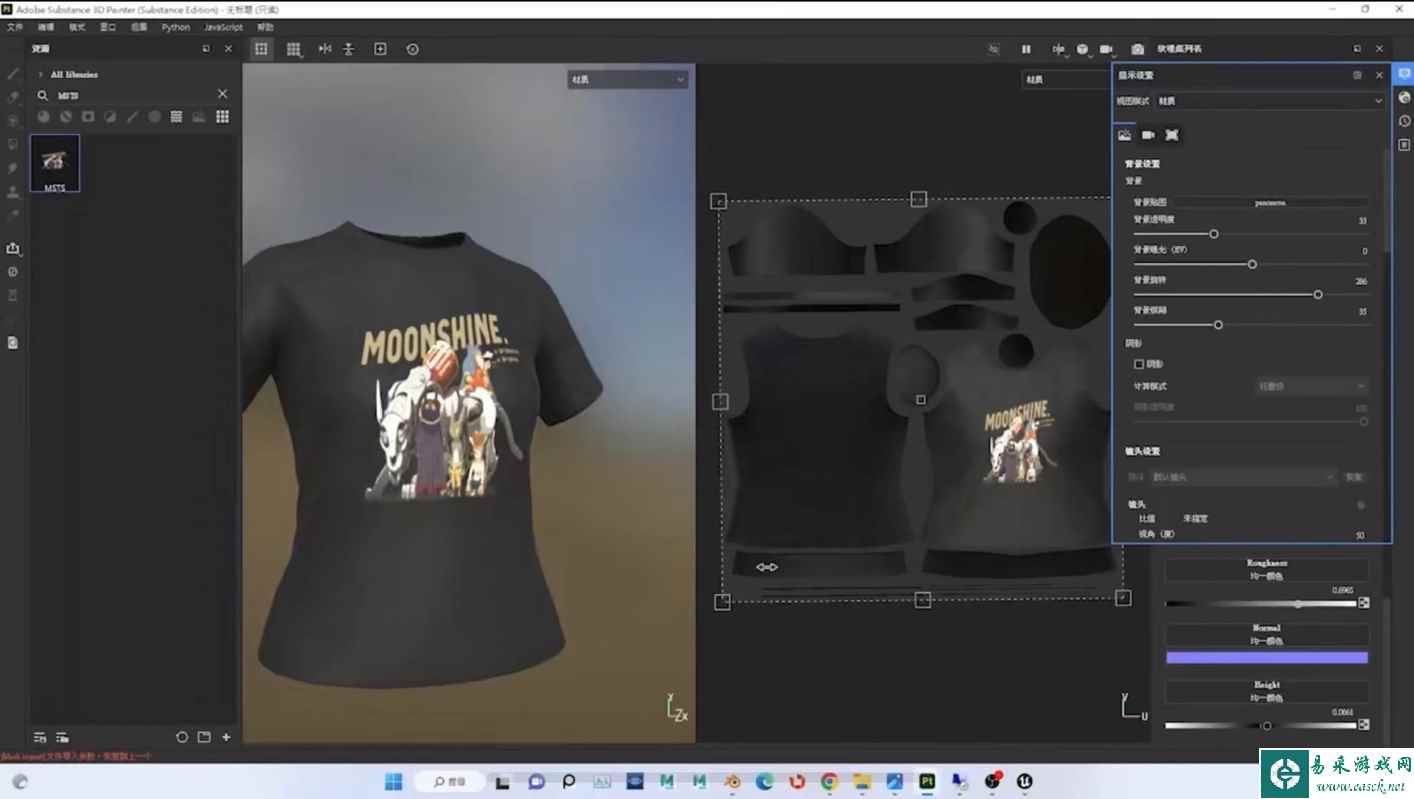Click the background rotation slider handle
The height and width of the screenshot is (799, 1414).
click(1318, 295)
